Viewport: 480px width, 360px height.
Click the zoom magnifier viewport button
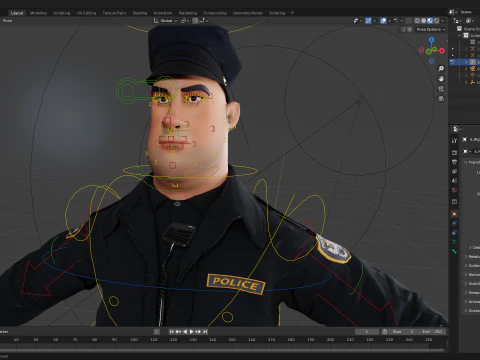point(441,69)
